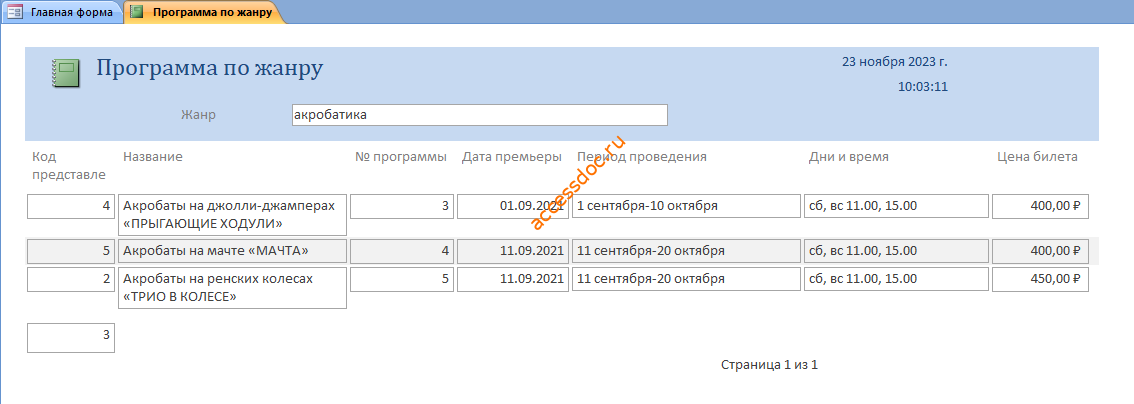Click days and time in ТРИО В КОЛЕСЕ row
The height and width of the screenshot is (404, 1134).
point(896,279)
